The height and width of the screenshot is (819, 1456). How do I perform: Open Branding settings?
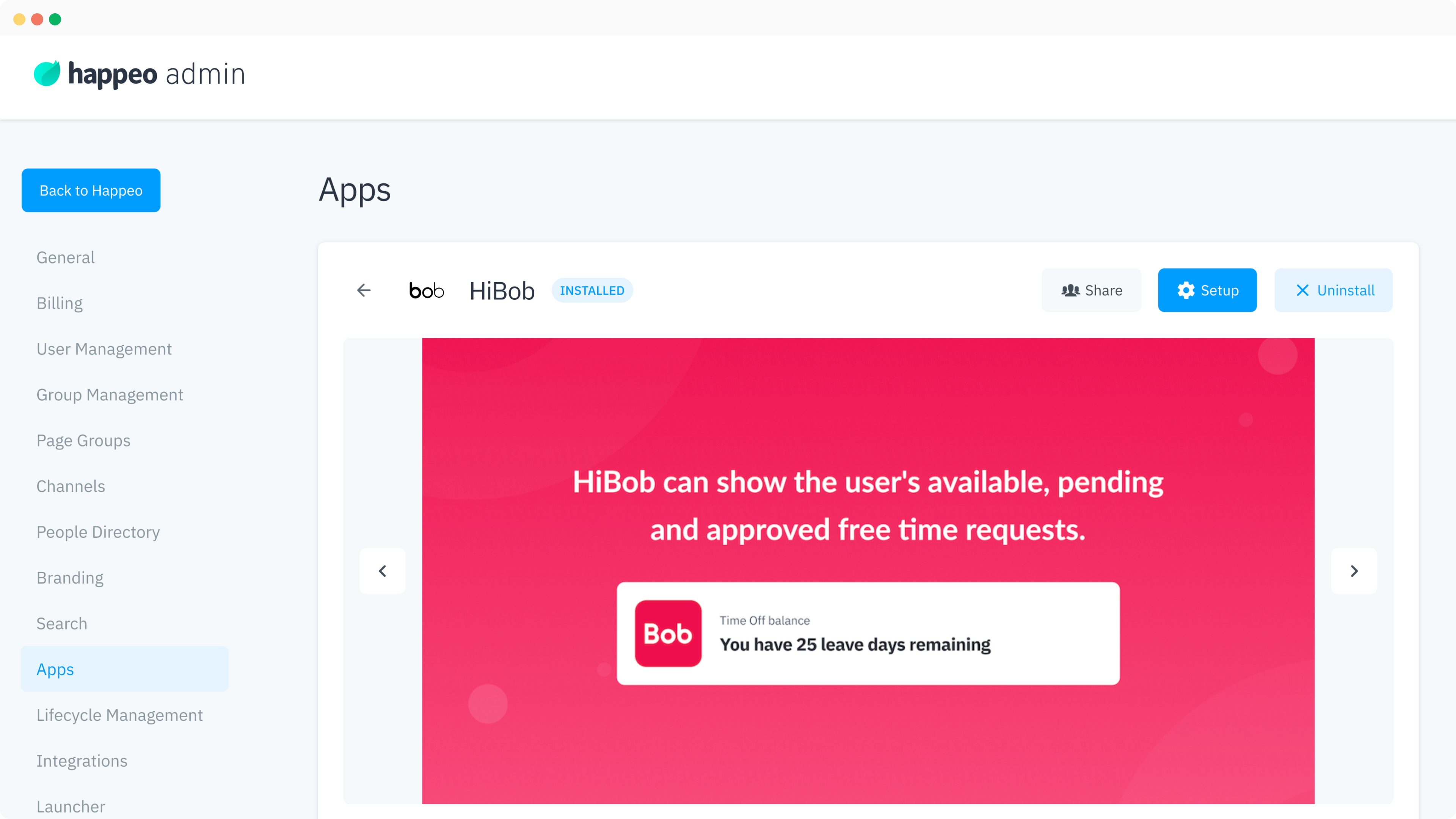coord(69,578)
